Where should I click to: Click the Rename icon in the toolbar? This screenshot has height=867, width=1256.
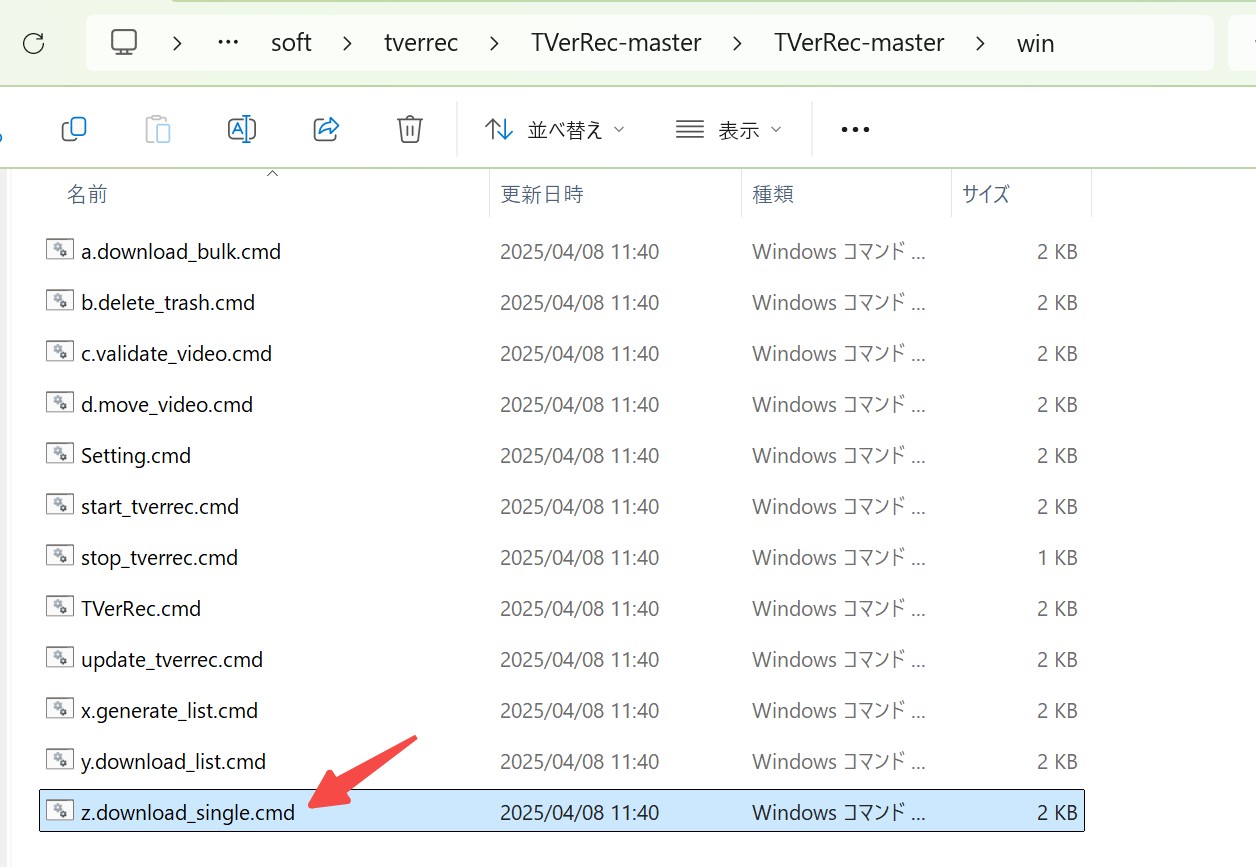point(242,129)
